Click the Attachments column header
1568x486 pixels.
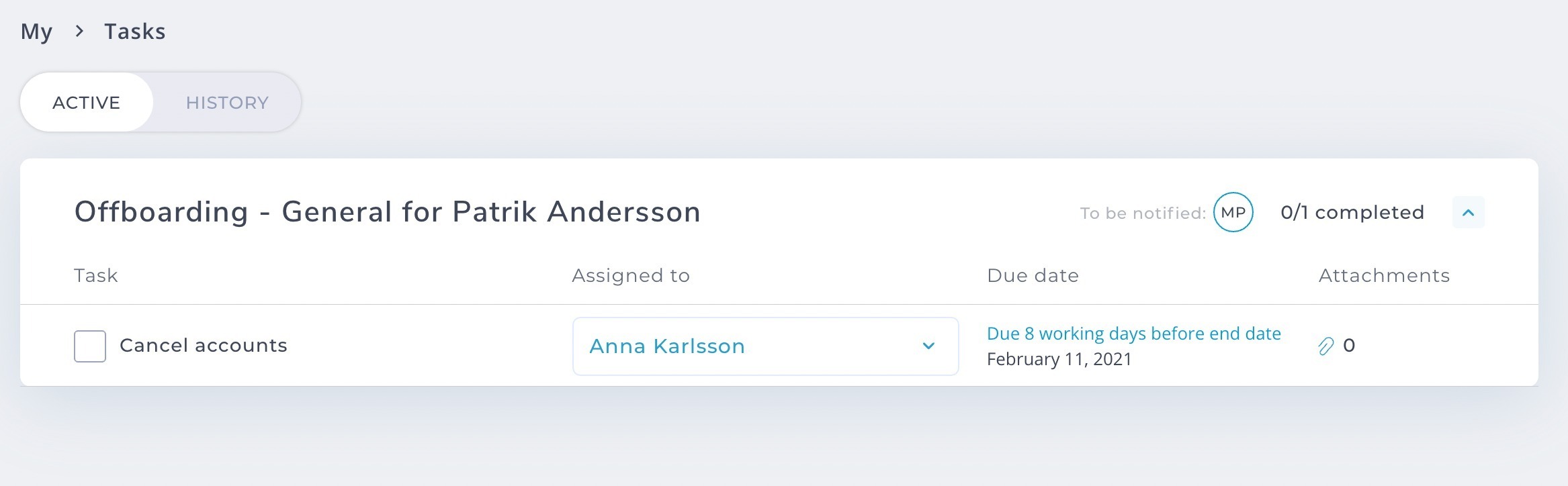[x=1384, y=276]
